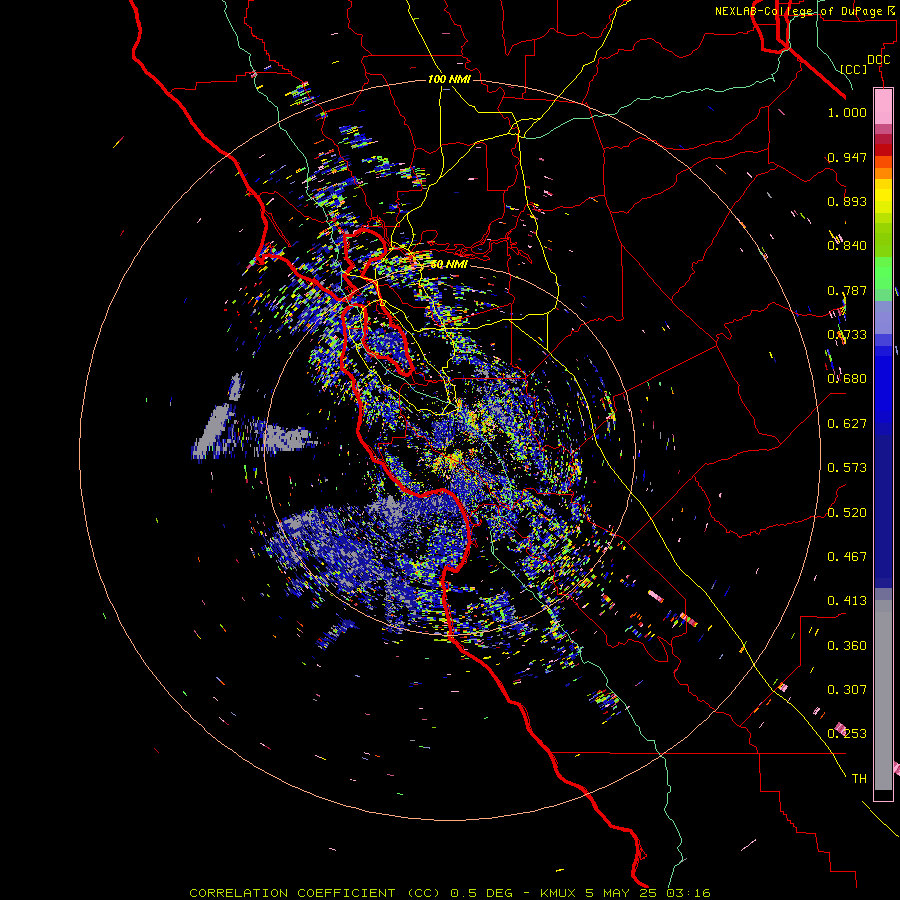Pick the bright green band above 0.787
The height and width of the screenshot is (900, 900).
883,272
